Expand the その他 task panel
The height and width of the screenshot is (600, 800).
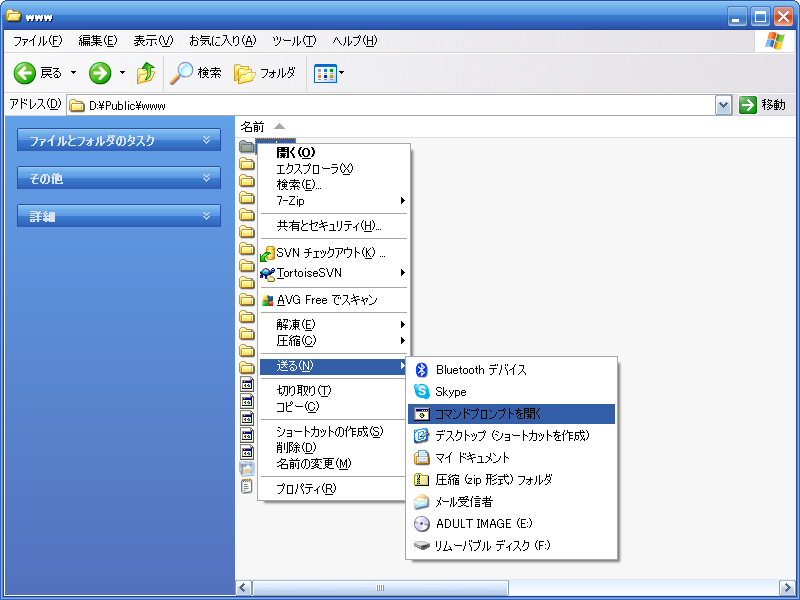[x=119, y=178]
